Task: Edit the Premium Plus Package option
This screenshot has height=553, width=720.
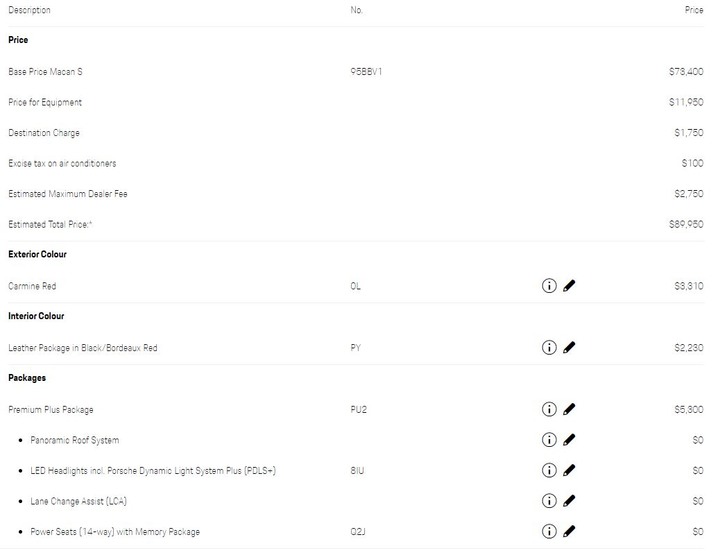Action: tap(569, 409)
